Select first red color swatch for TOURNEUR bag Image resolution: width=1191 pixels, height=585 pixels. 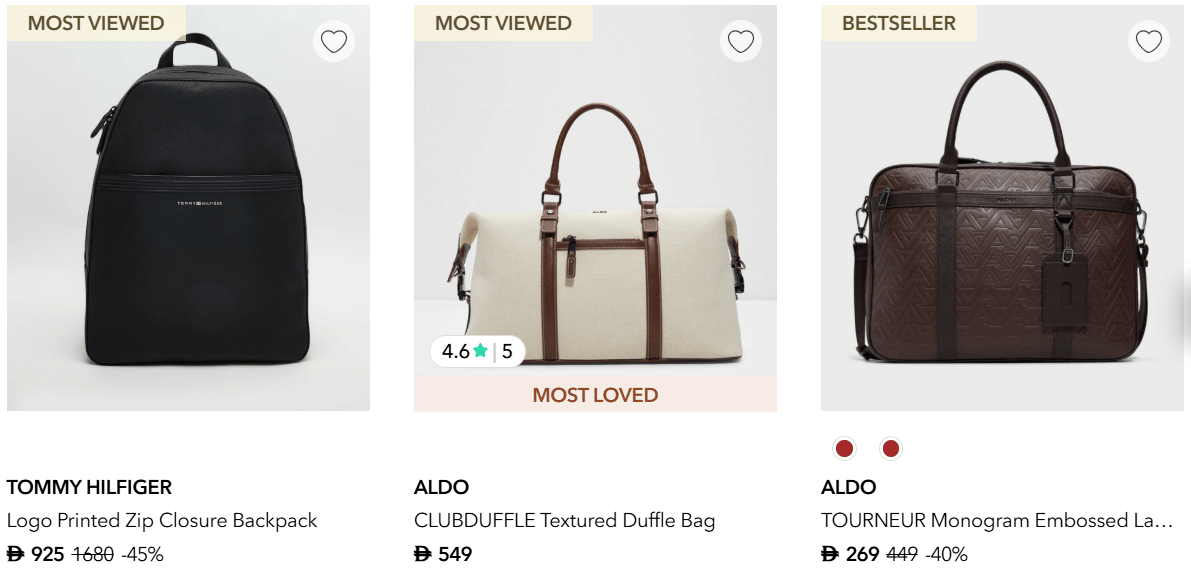[844, 449]
